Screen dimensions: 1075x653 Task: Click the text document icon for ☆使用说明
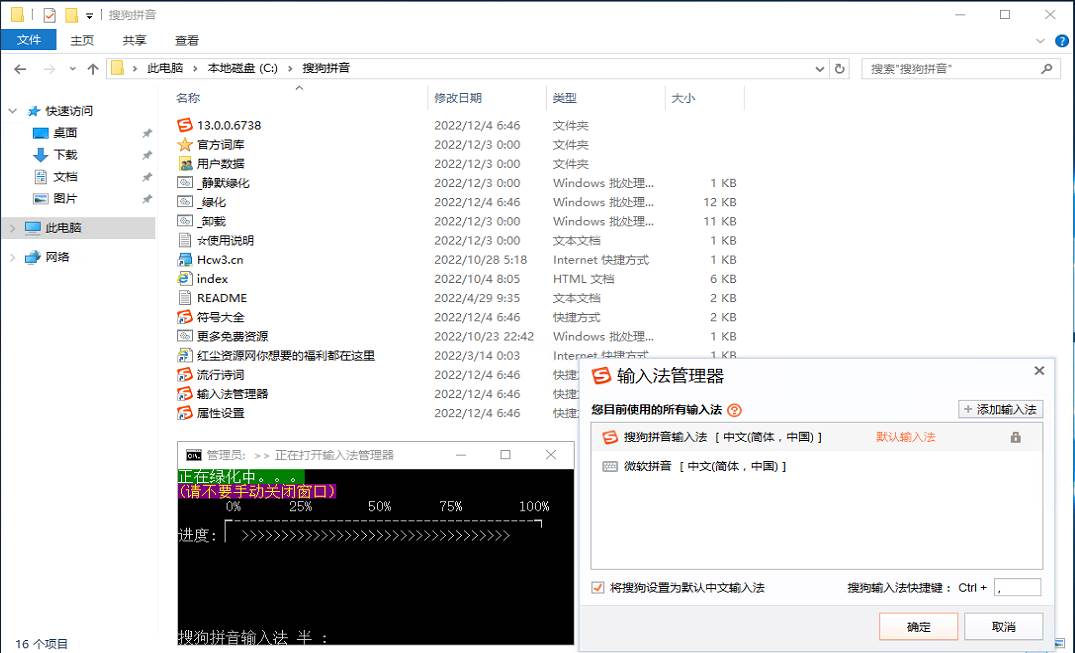pyautogui.click(x=184, y=240)
